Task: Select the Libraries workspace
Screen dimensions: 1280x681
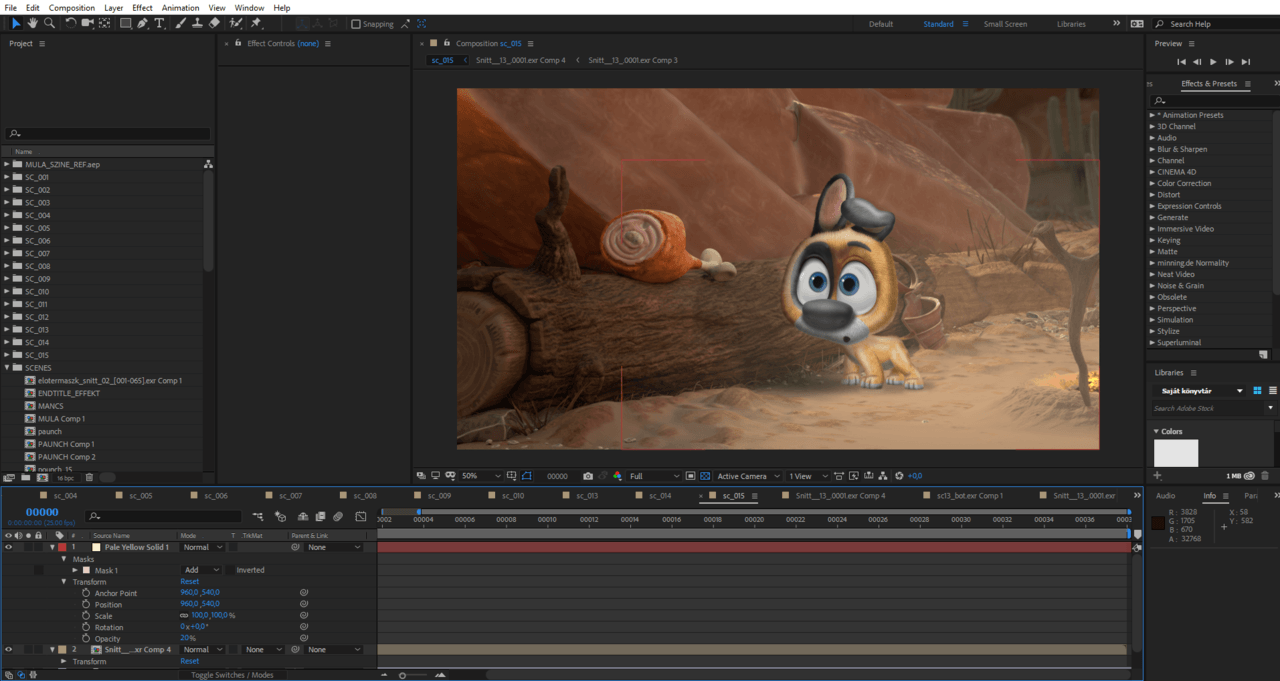Action: pos(1071,24)
